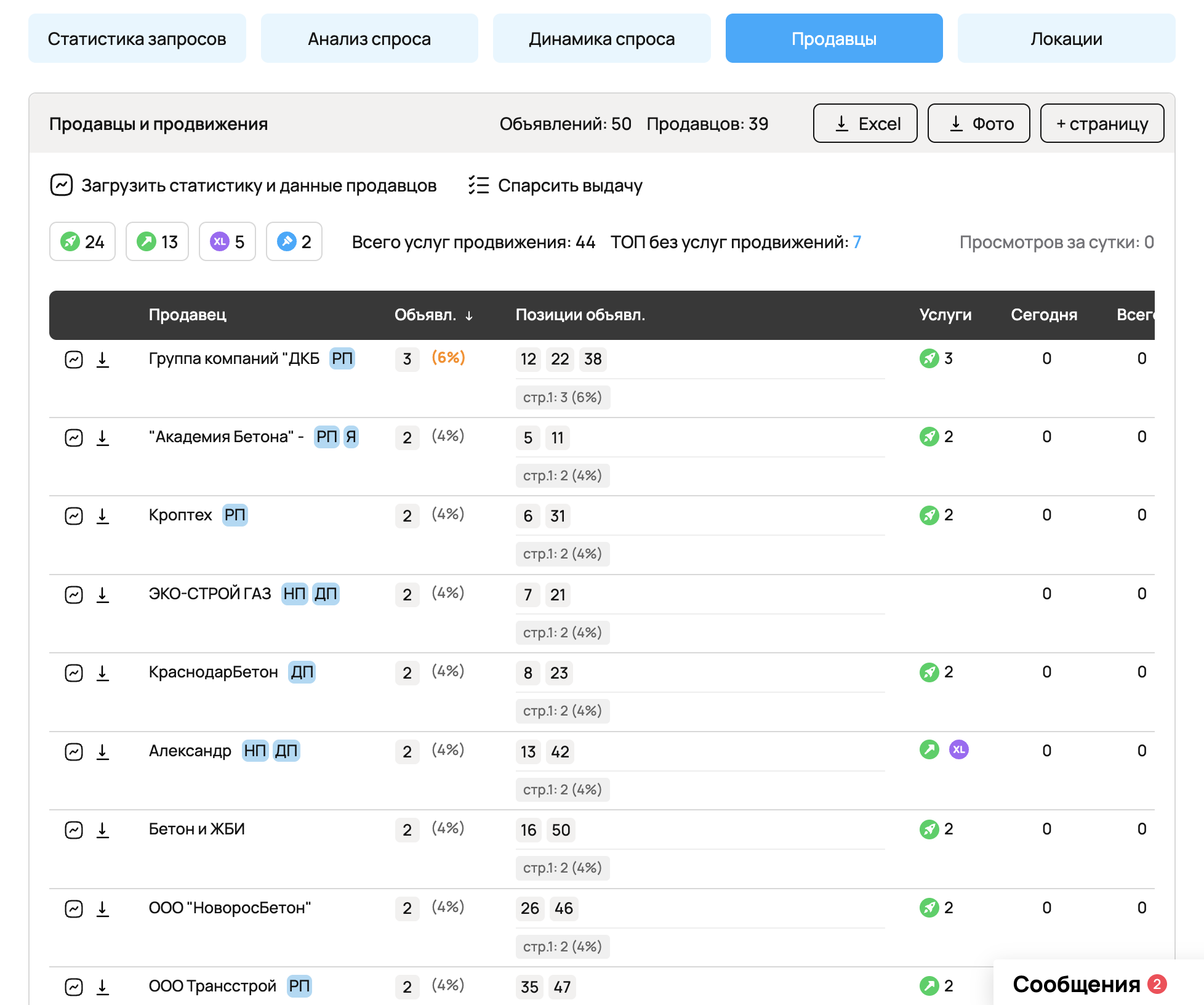The height and width of the screenshot is (1005, 1204).
Task: Click the РП tag next to Кроптех
Action: coord(235,515)
